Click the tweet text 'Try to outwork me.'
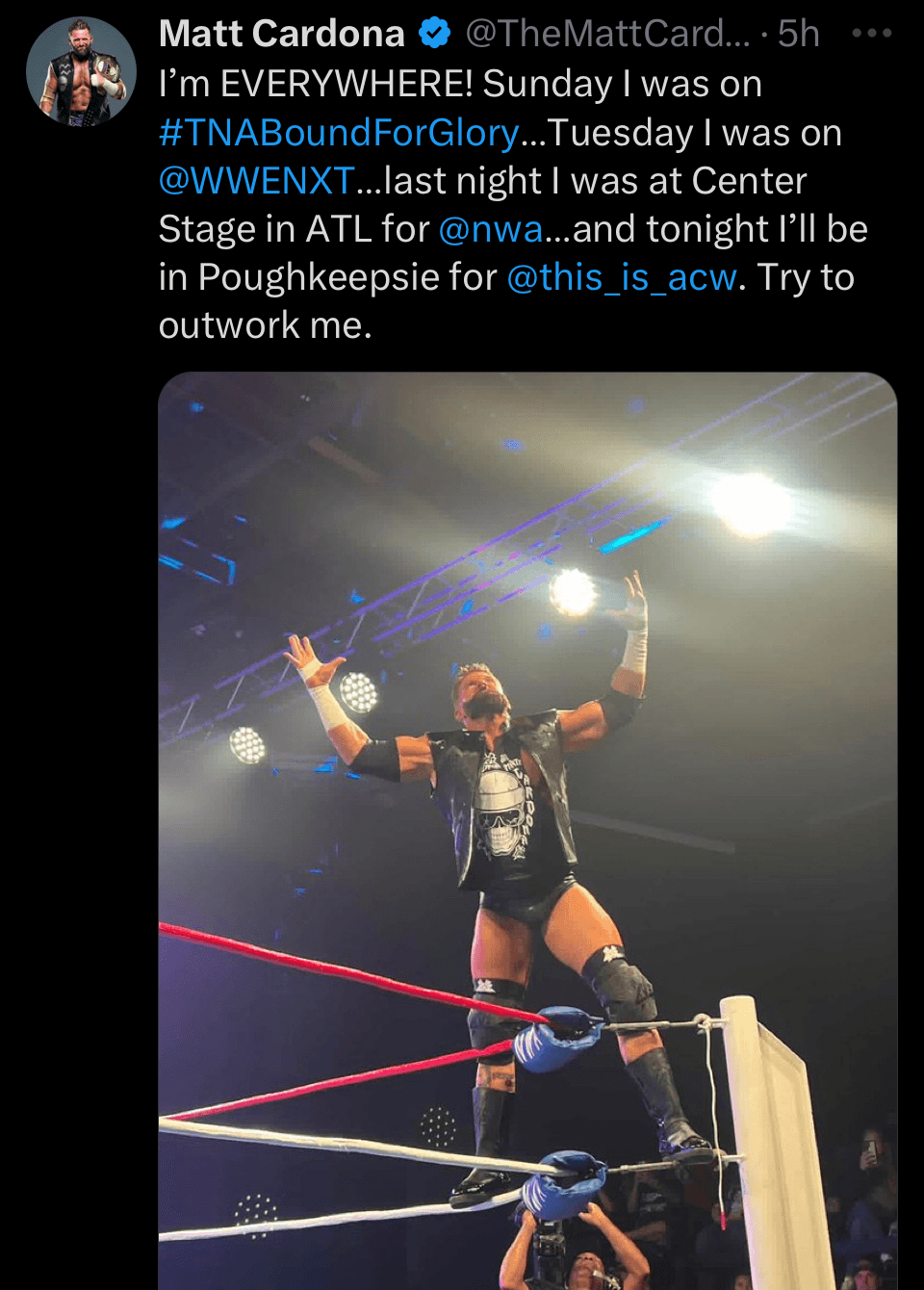Image resolution: width=924 pixels, height=1290 pixels. pos(506,301)
